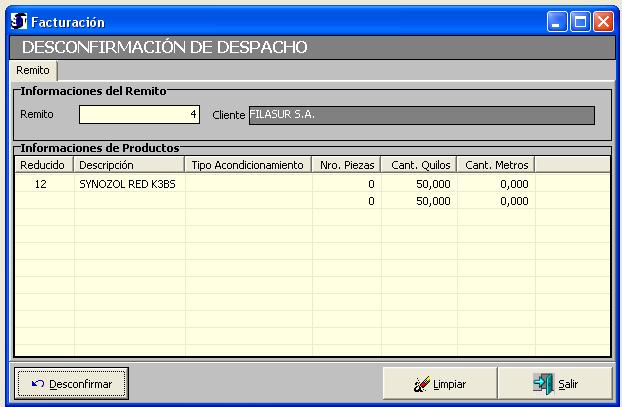Viewport: 622px width, 407px height.
Task: Maximize the Facturación window
Action: click(580, 20)
